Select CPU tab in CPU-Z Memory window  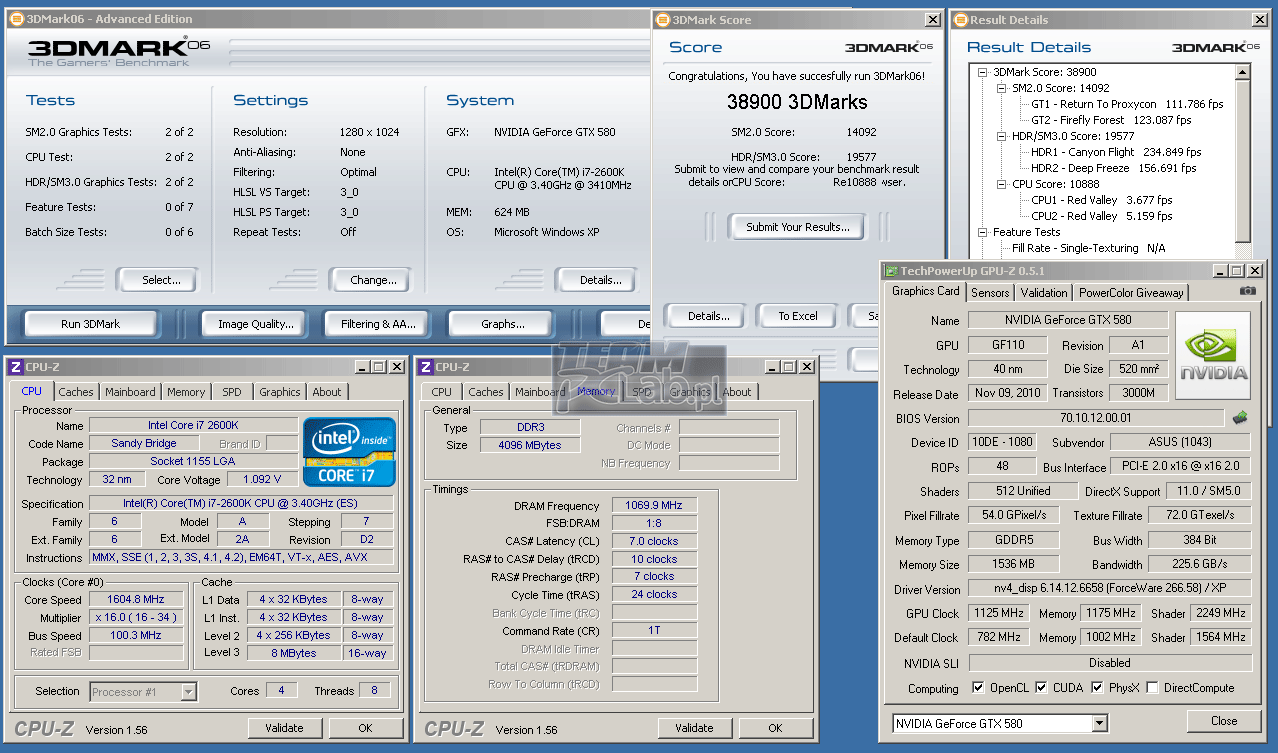tap(442, 392)
